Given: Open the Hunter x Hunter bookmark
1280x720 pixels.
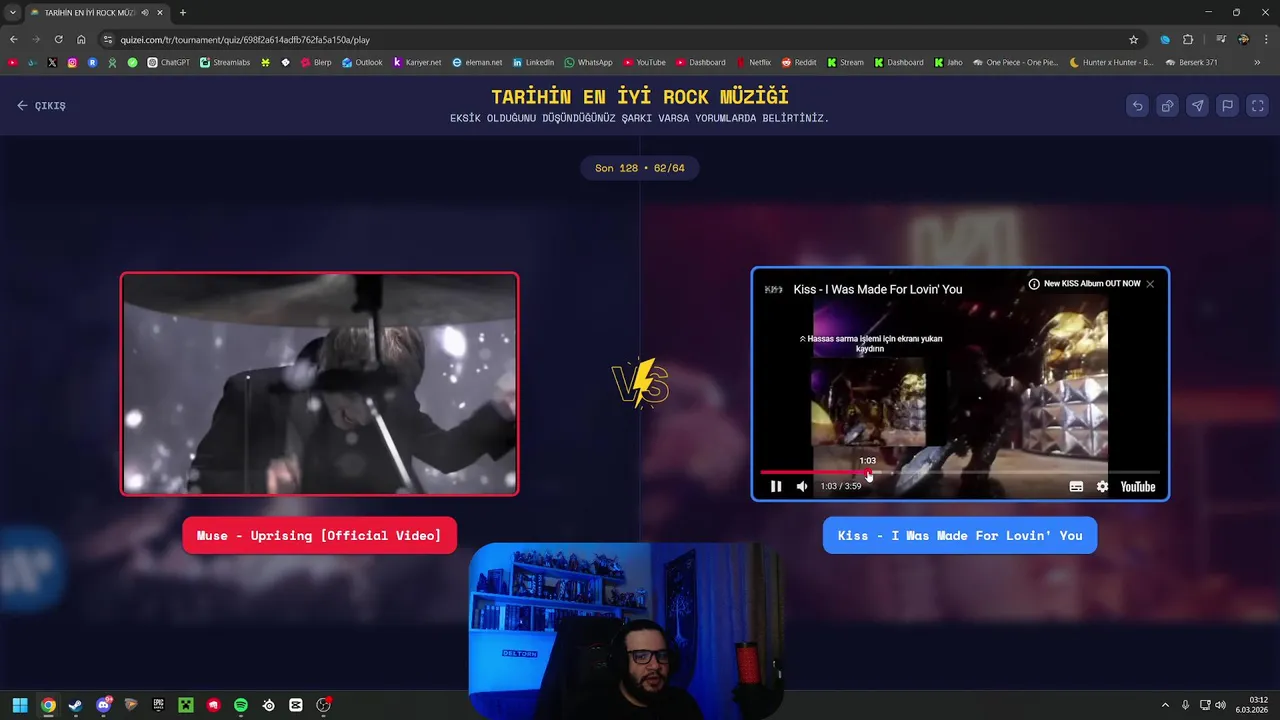Looking at the screenshot, I should click(x=1111, y=62).
